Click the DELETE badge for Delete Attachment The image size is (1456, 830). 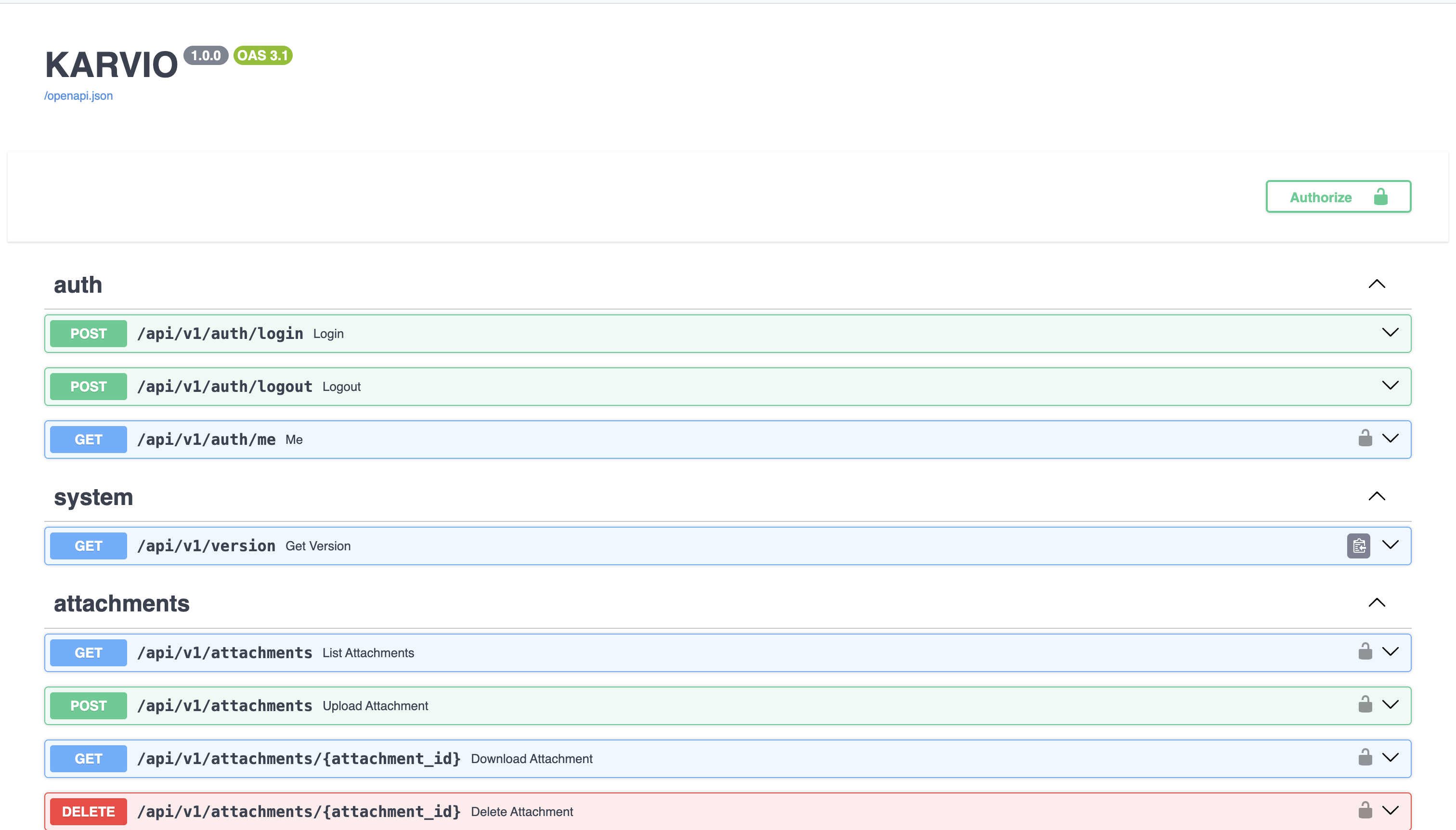pyautogui.click(x=89, y=812)
